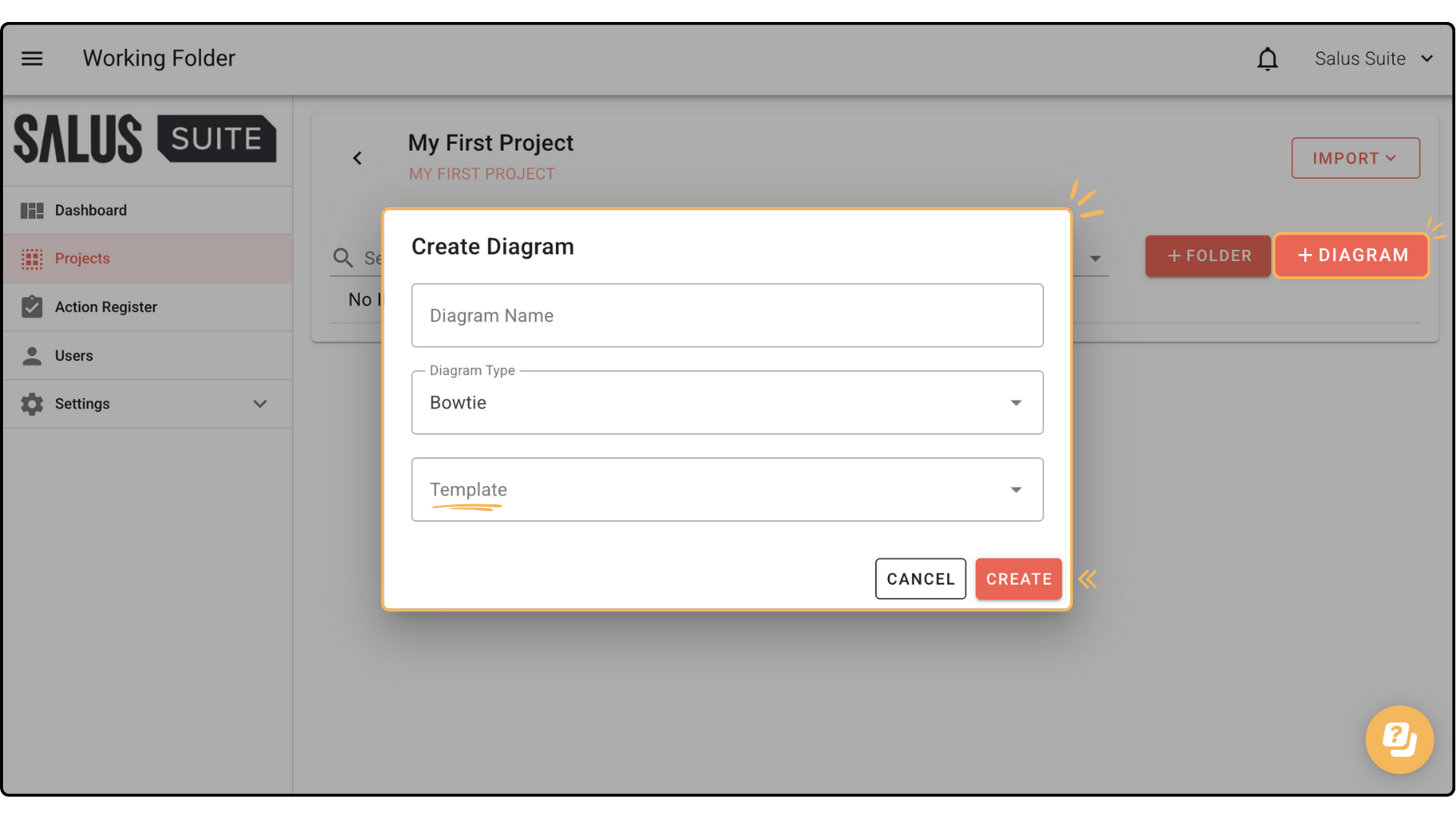Click the Settings gear icon
This screenshot has height=819, width=1456.
tap(32, 403)
